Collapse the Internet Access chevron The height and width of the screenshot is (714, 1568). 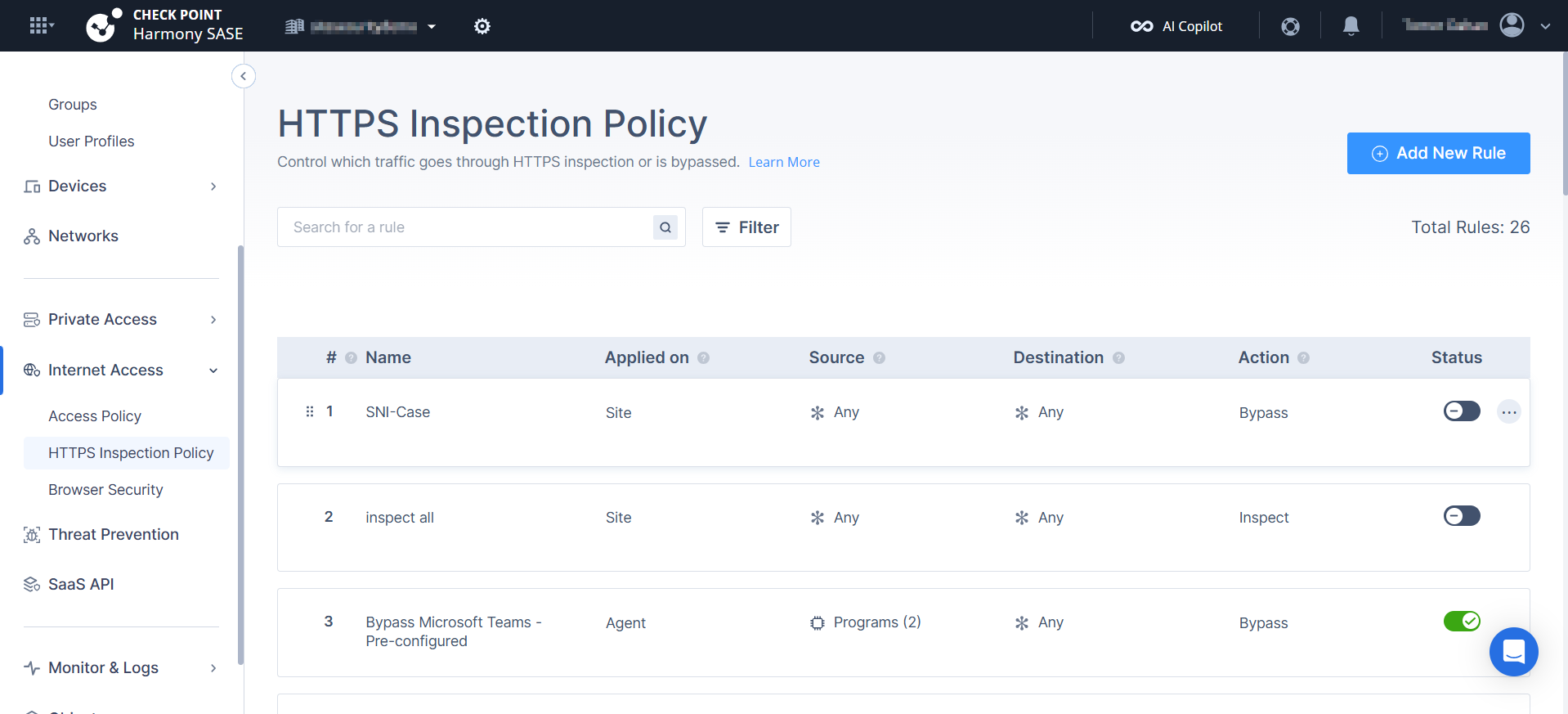213,370
